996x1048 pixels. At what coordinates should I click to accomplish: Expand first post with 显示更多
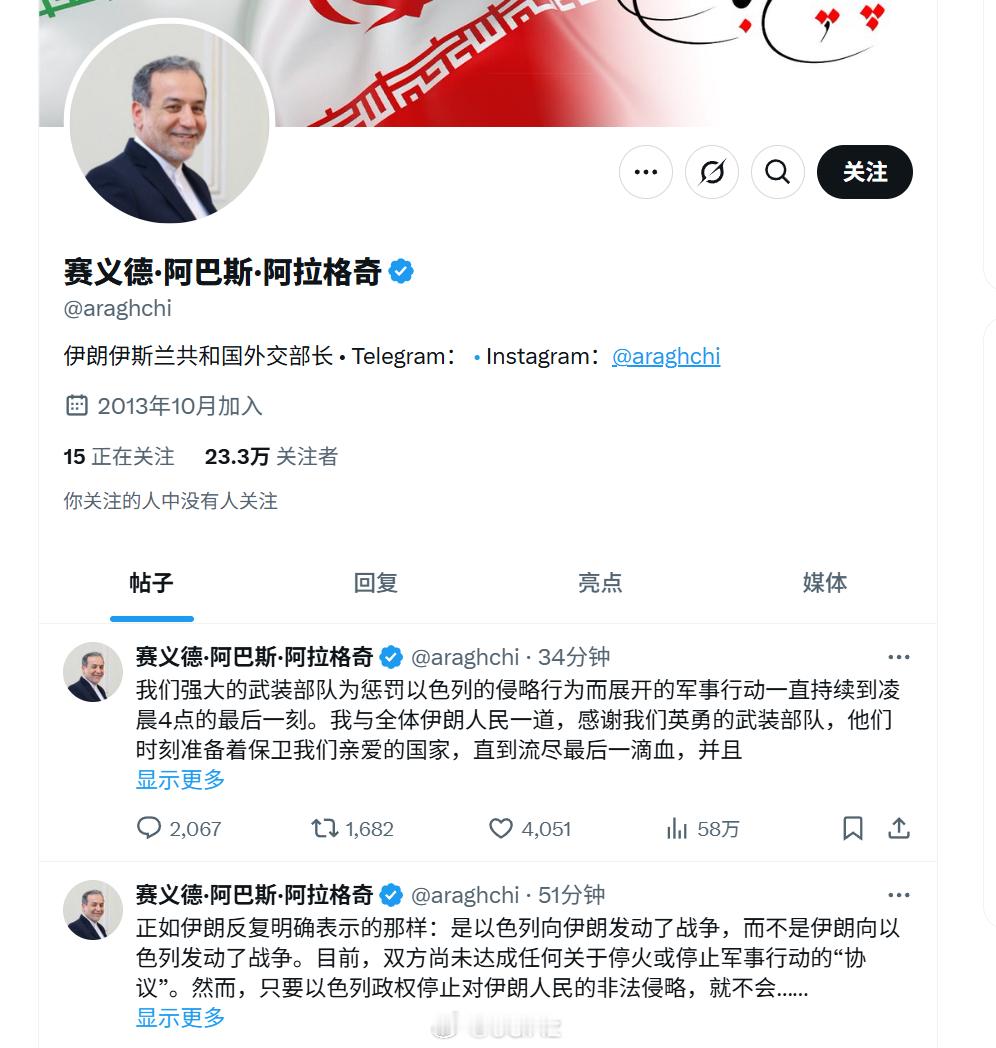[180, 779]
